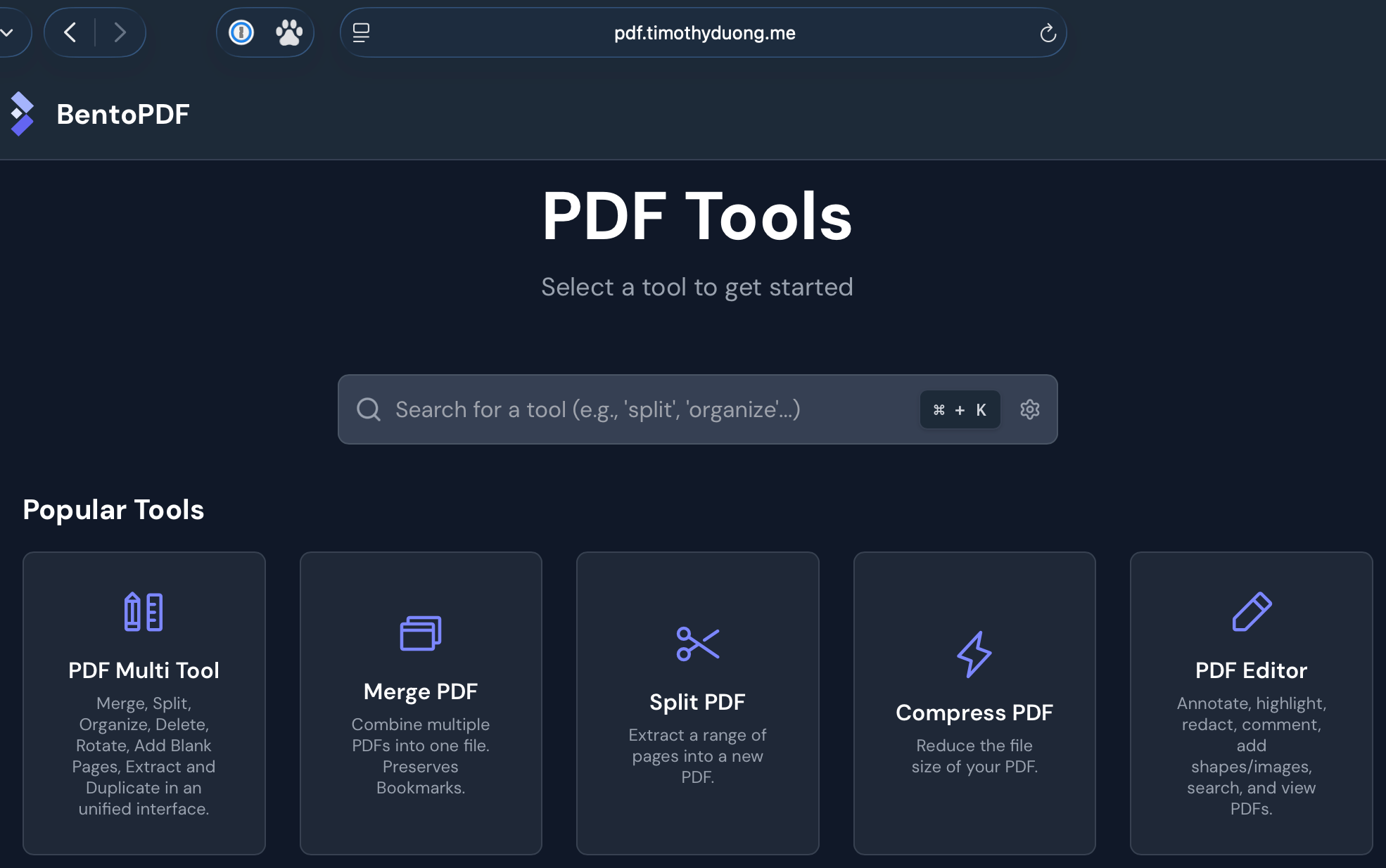Click the PDF Multi Tool pencil-ruler icon

pos(144,612)
